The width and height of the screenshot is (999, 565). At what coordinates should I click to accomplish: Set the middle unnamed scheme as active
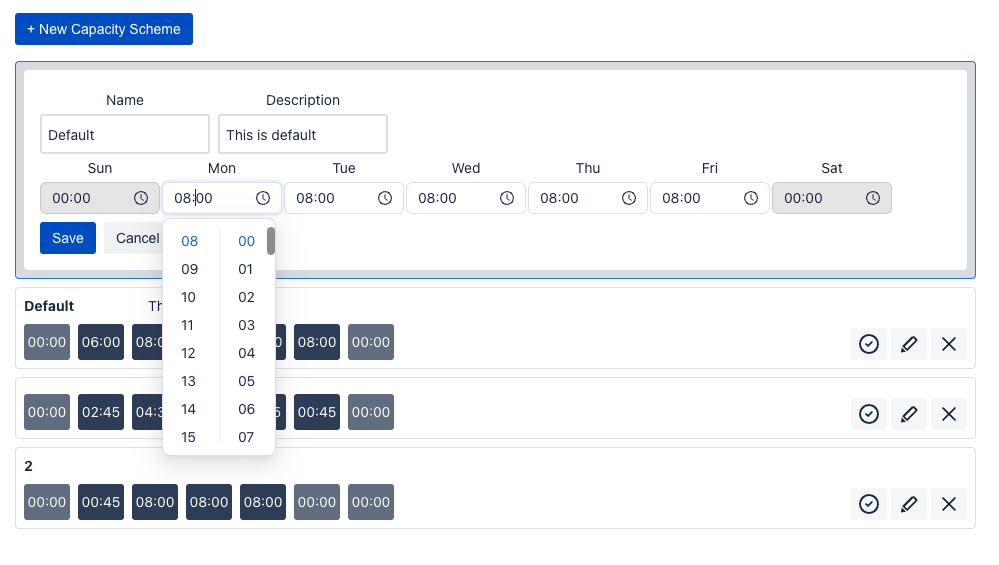(x=869, y=413)
